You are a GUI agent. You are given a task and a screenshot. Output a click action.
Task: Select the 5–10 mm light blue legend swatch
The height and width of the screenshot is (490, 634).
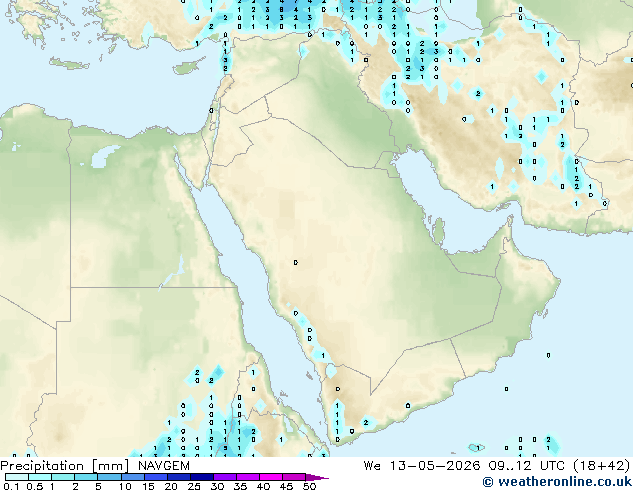click(109, 477)
